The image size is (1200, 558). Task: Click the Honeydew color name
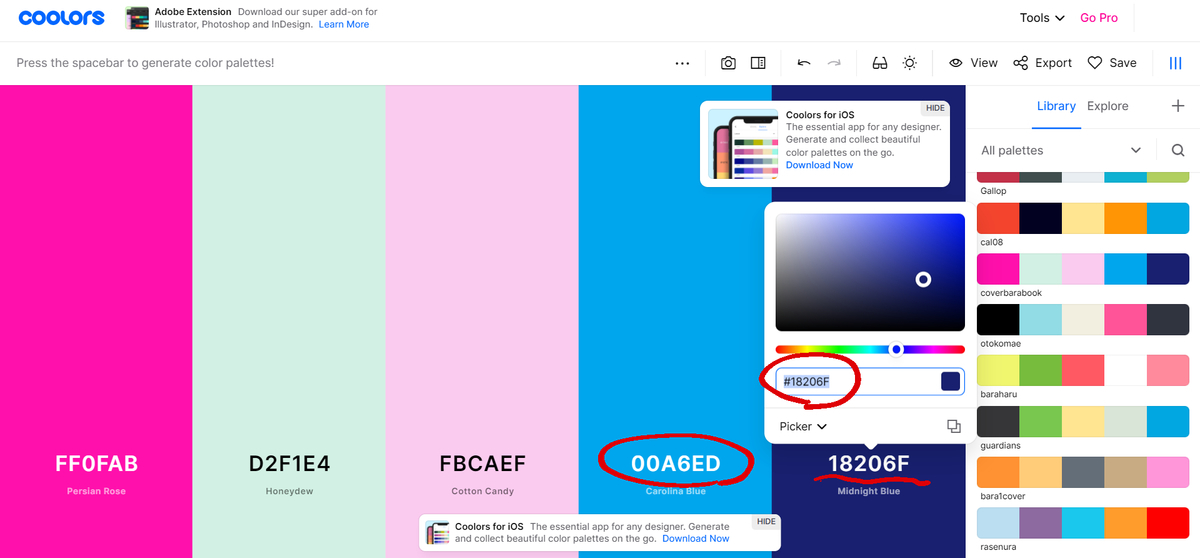pyautogui.click(x=289, y=491)
